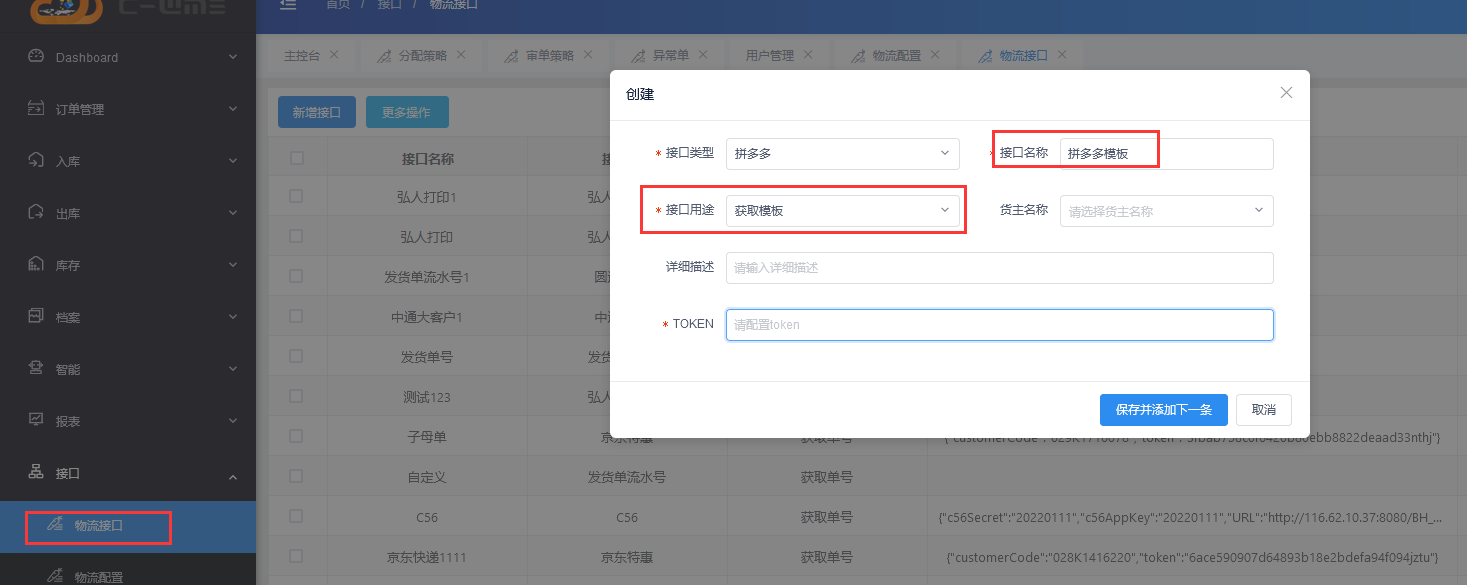Expand the Dashboard sidebar menu

click(233, 57)
